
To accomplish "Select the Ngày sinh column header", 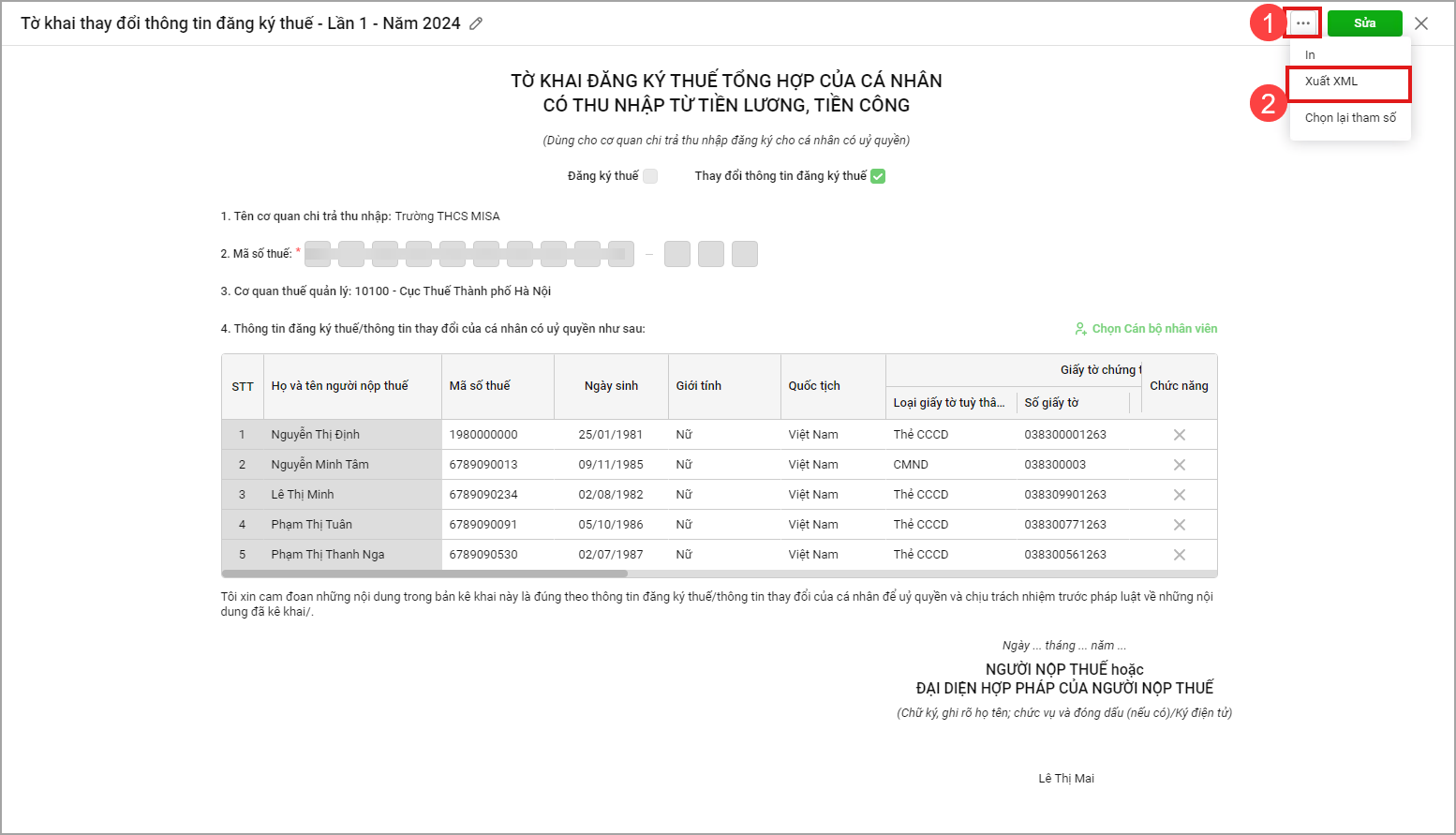I will point(611,386).
